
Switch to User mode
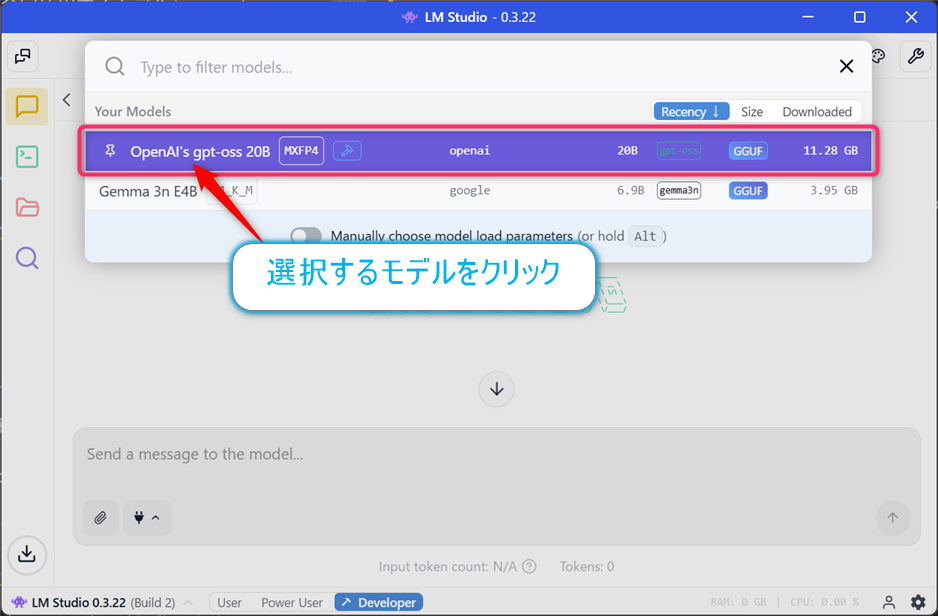229,602
